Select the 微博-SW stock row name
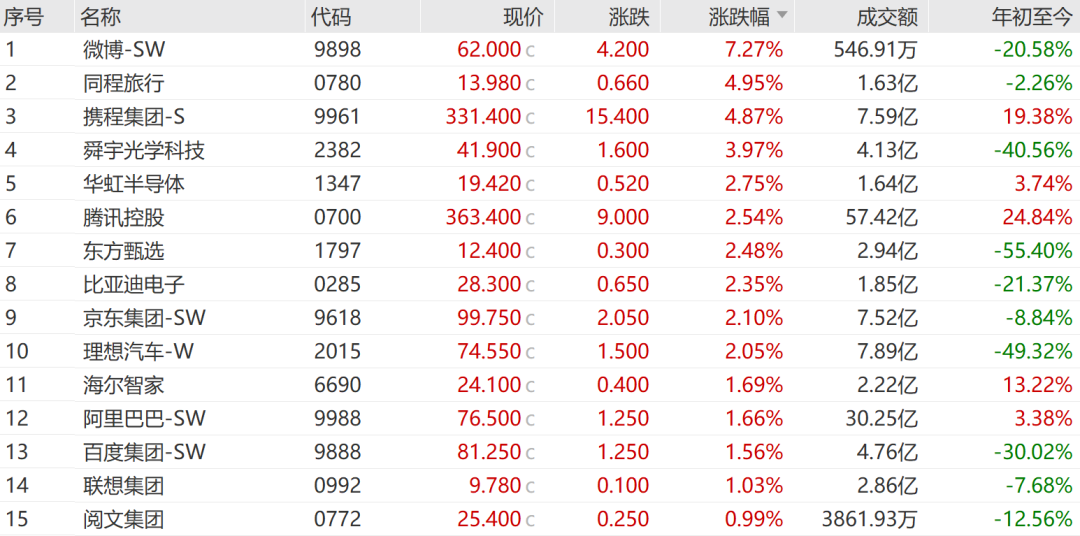The image size is (1080, 536). (x=124, y=49)
